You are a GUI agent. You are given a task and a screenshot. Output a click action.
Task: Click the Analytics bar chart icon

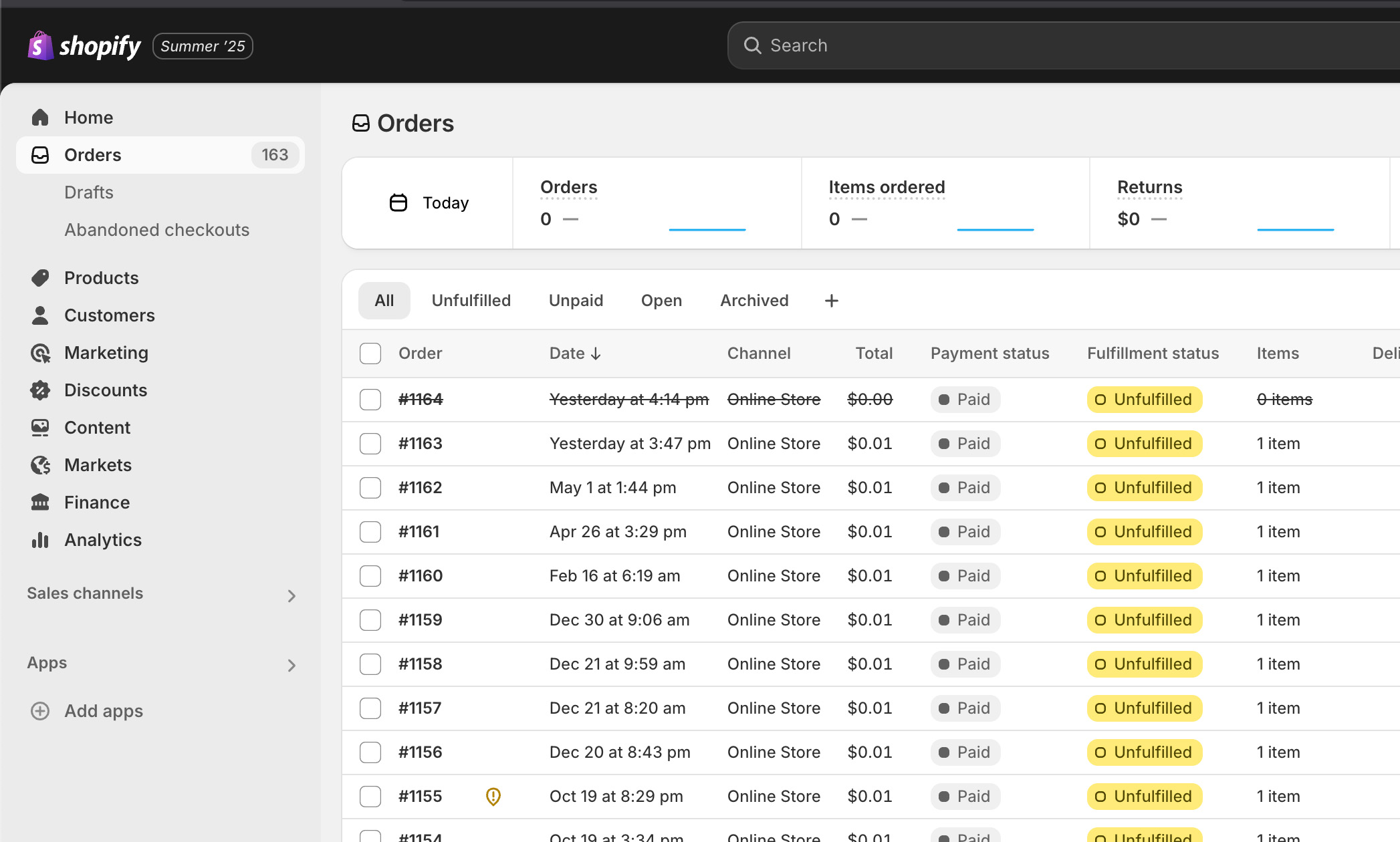tap(40, 540)
